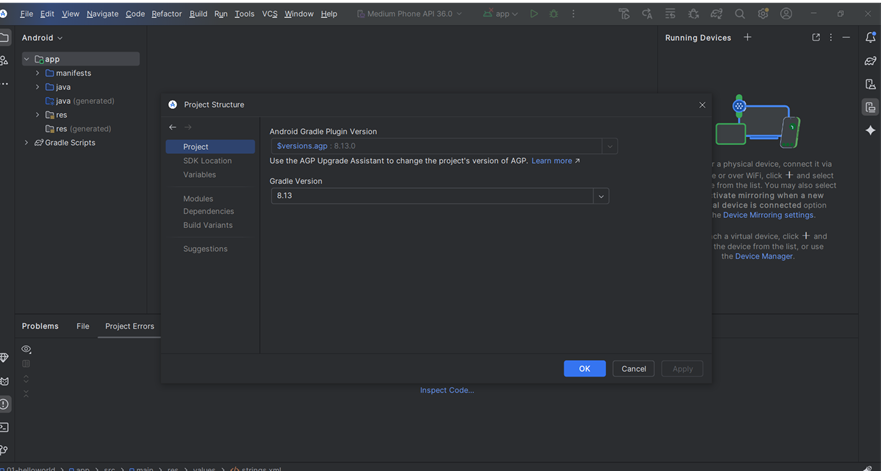Open the toolbar's three-dot more actions
886x471 pixels.
(x=573, y=14)
